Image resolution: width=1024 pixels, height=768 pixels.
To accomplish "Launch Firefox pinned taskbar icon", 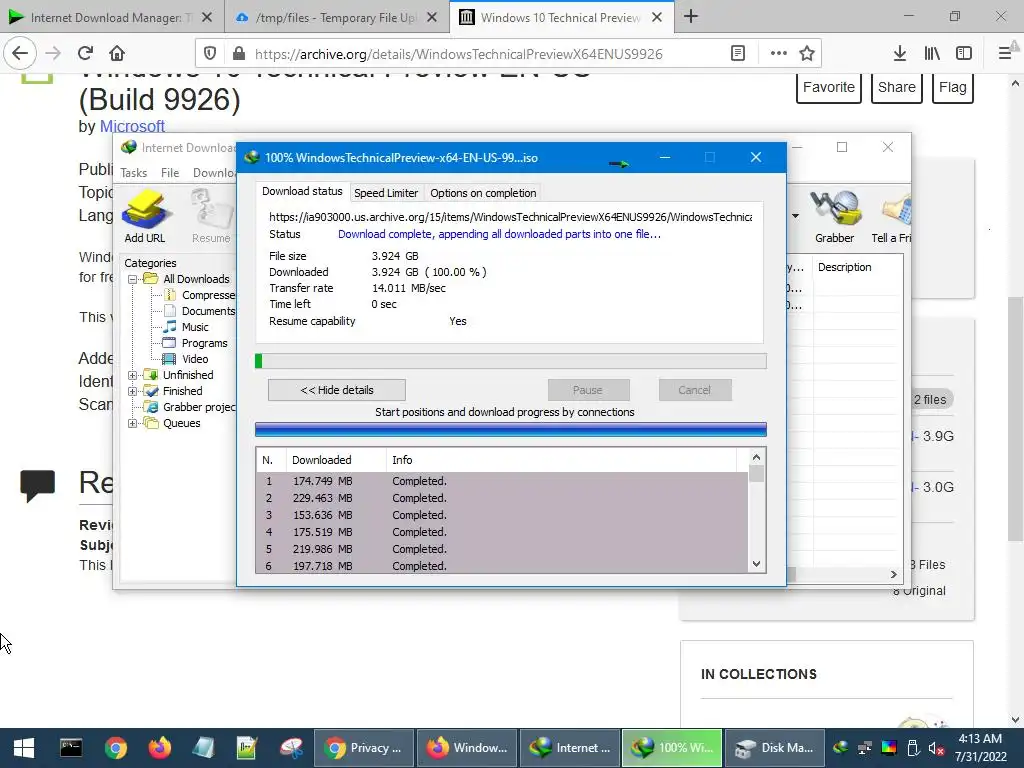I will (159, 748).
